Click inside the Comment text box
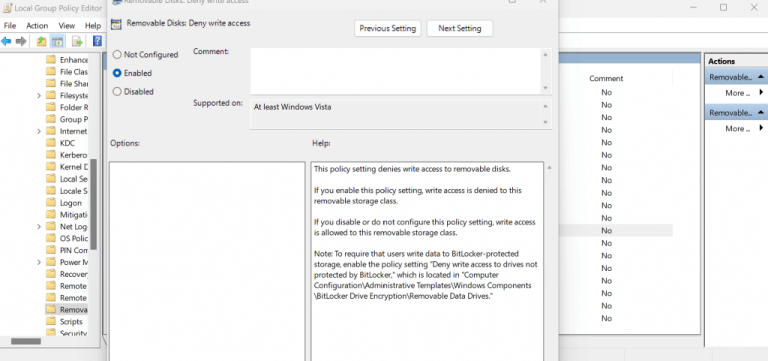The width and height of the screenshot is (768, 361). [395, 71]
